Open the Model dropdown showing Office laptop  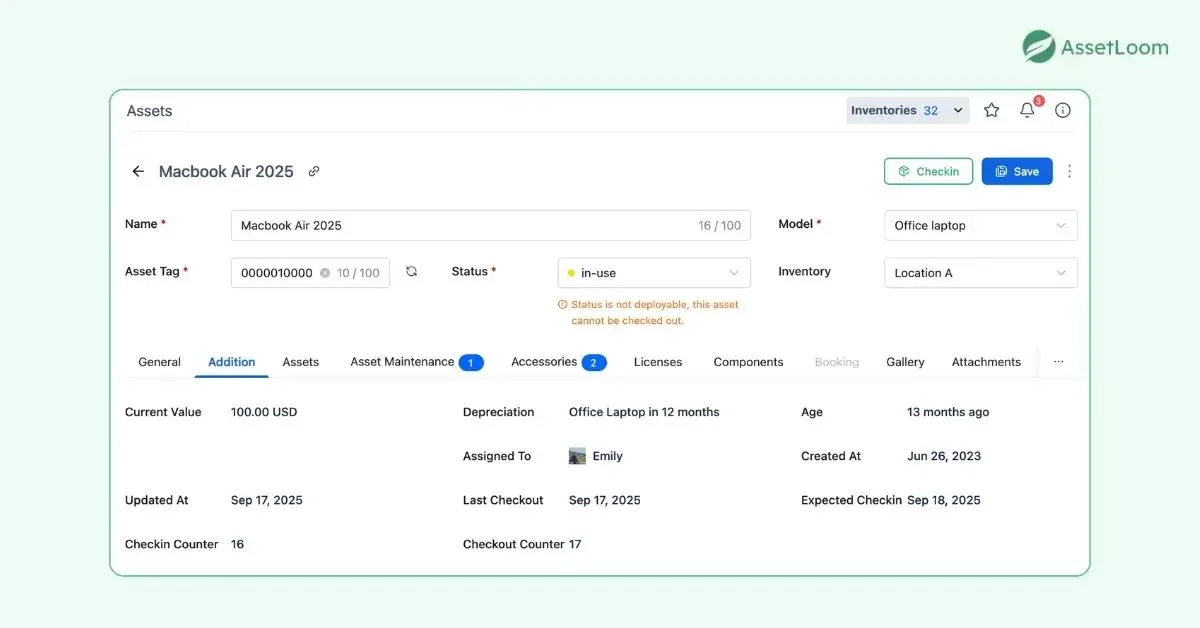tap(981, 226)
